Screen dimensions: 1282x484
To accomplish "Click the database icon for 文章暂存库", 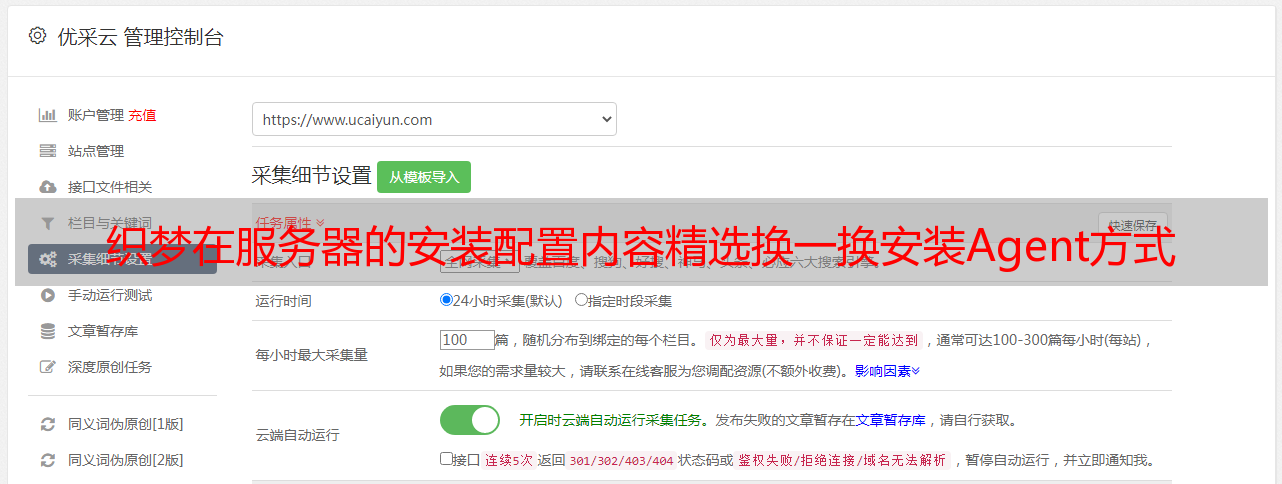I will click(x=47, y=331).
